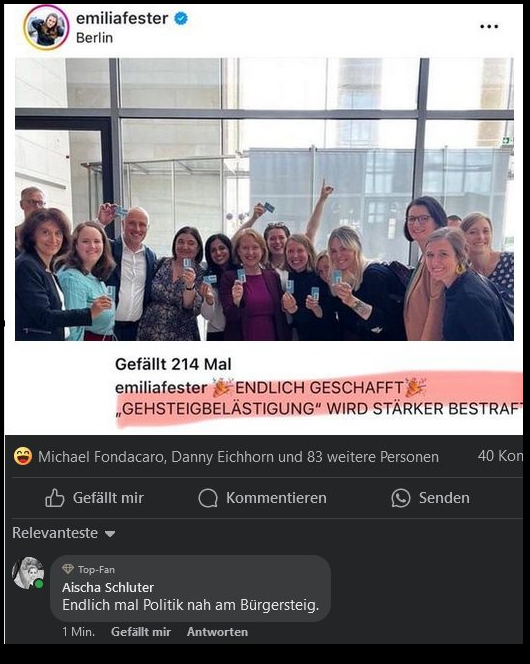Click the thumbs-up Gefällt mir icon
The width and height of the screenshot is (530, 664).
[55, 498]
